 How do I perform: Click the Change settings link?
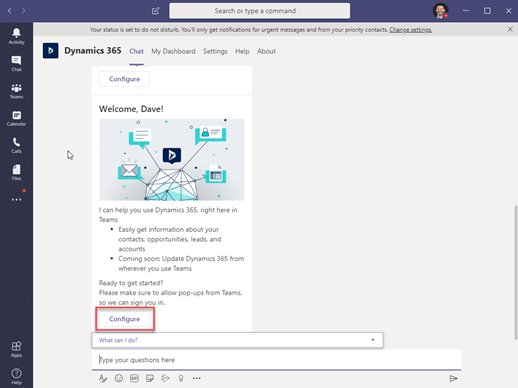411,30
